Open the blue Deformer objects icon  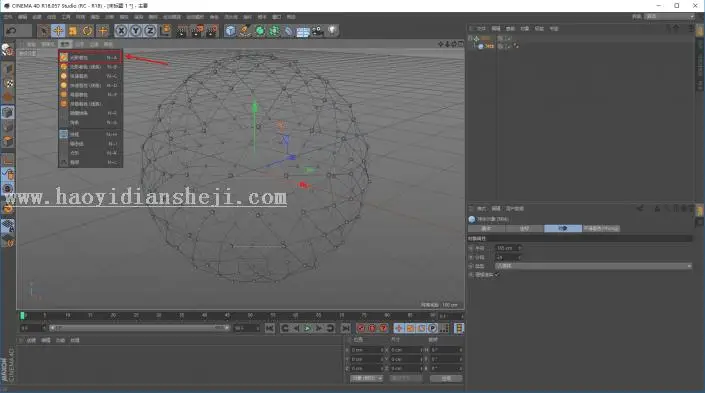click(x=289, y=31)
